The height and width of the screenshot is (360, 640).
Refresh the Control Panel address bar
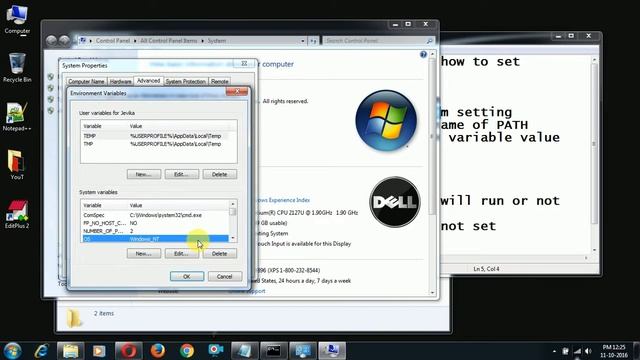tap(313, 41)
